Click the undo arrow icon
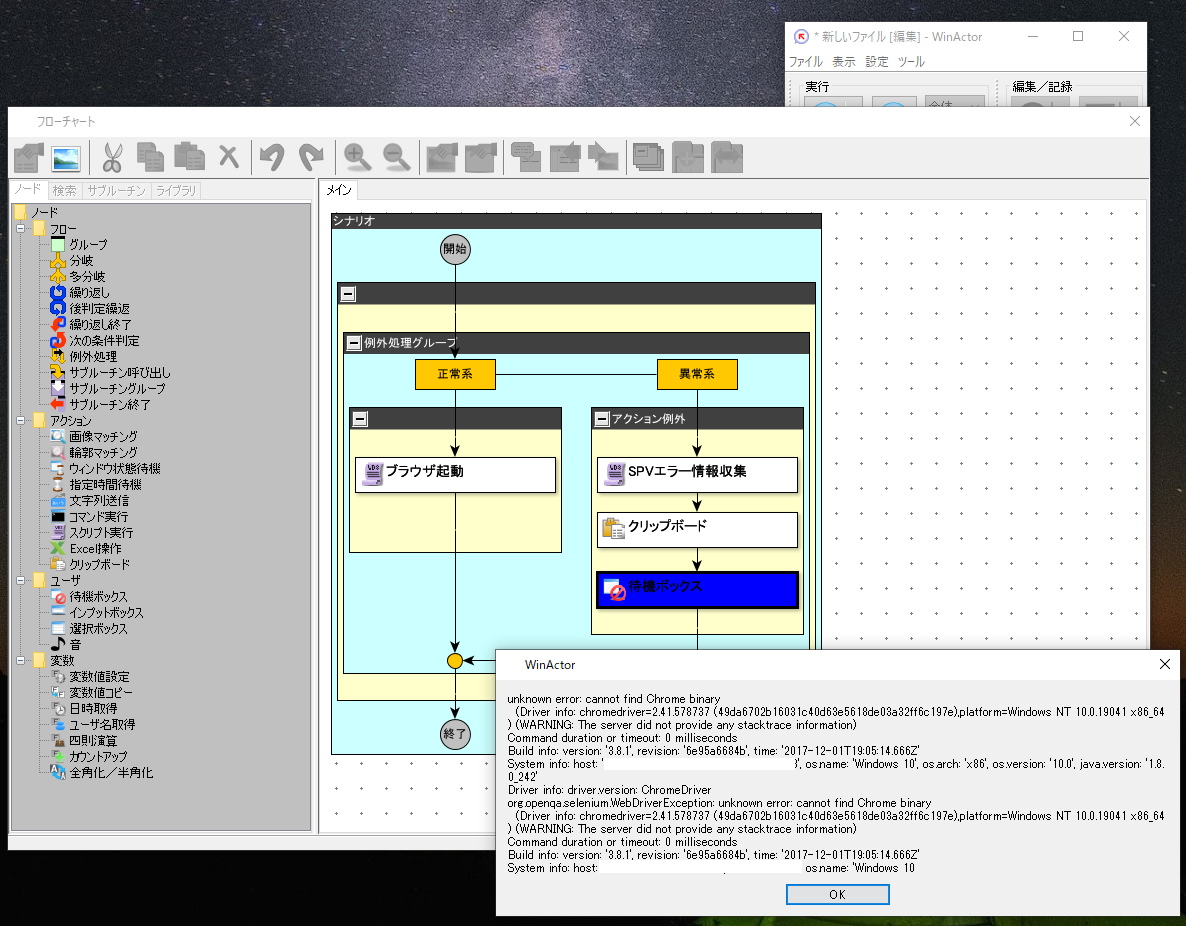Screen dimensions: 1186x926 [x=272, y=157]
